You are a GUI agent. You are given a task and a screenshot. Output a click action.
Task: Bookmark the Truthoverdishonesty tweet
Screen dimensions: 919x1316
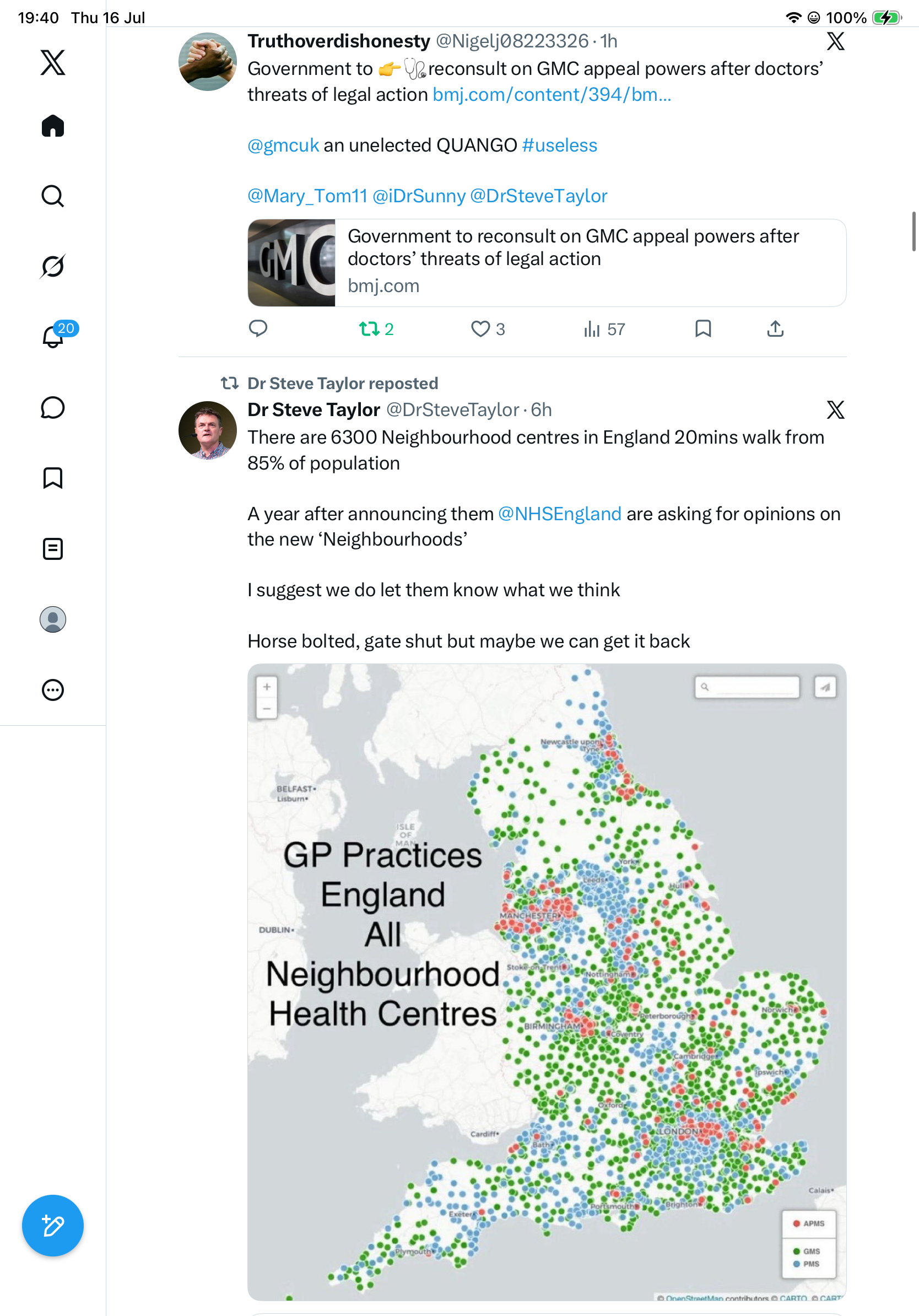point(703,328)
